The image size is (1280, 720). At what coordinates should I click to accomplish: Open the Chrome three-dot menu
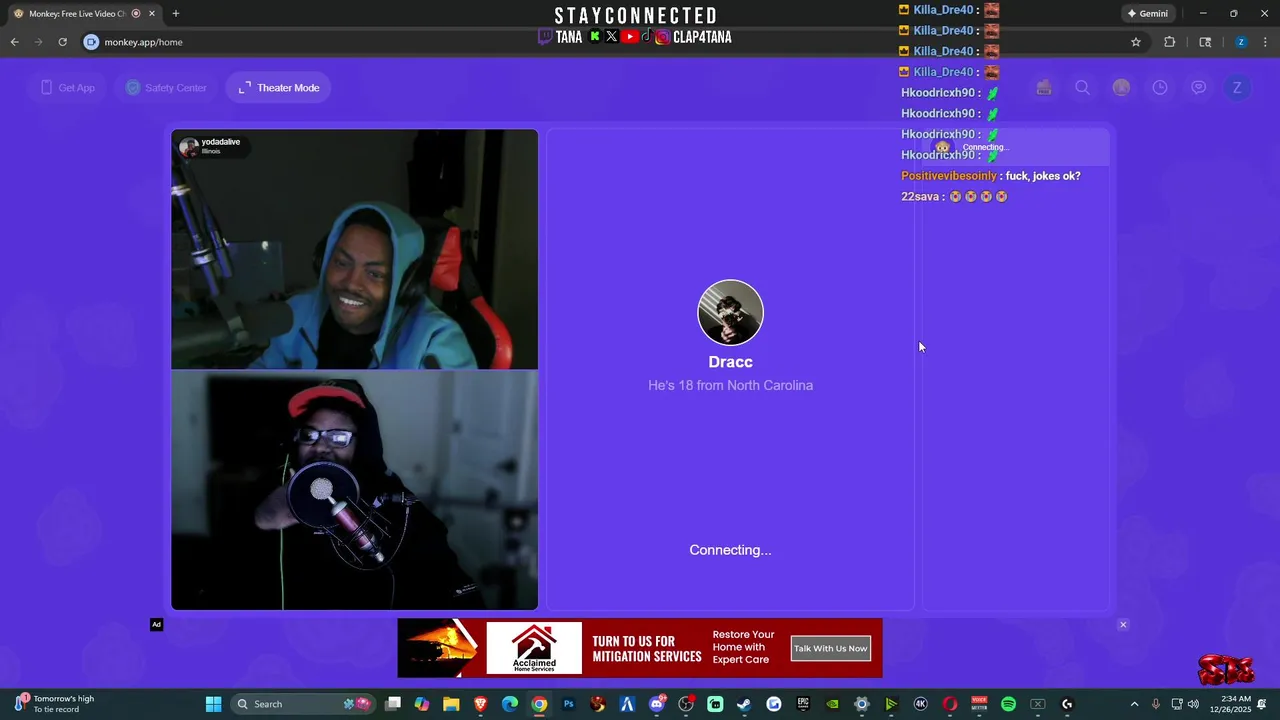click(x=1265, y=42)
